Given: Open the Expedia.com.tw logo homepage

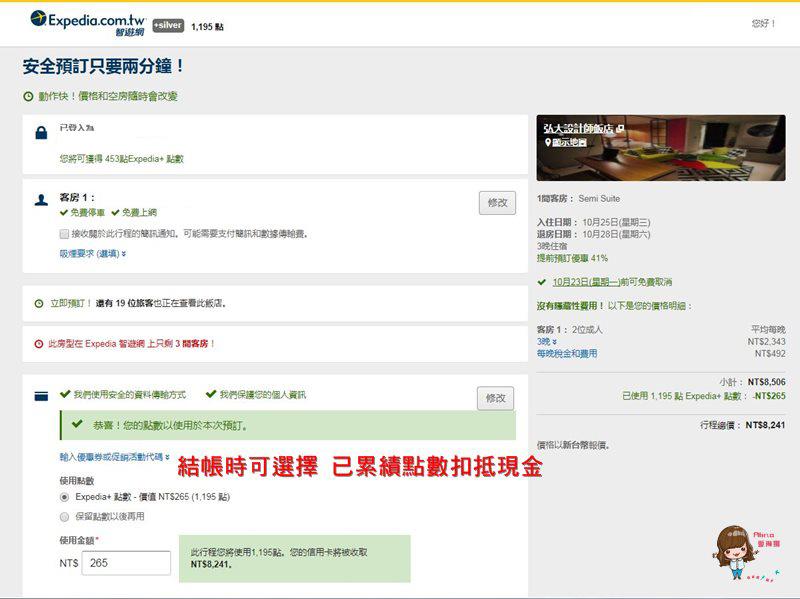Looking at the screenshot, I should [87, 23].
